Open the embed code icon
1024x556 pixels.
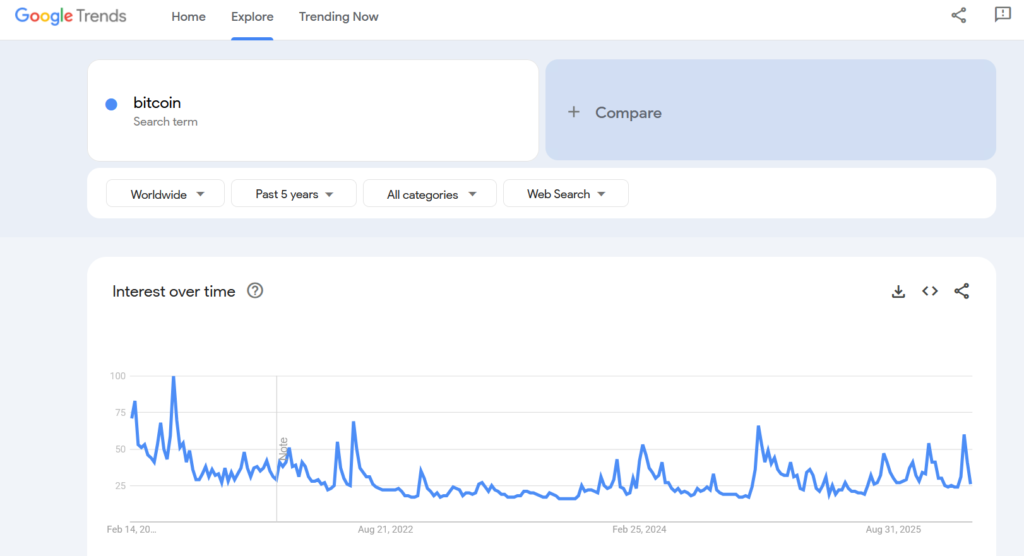click(x=930, y=291)
